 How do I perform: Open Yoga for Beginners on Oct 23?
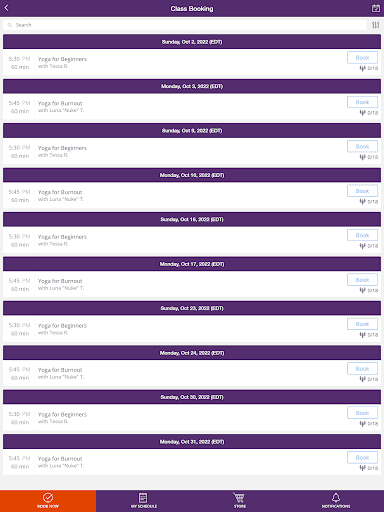pyautogui.click(x=62, y=326)
